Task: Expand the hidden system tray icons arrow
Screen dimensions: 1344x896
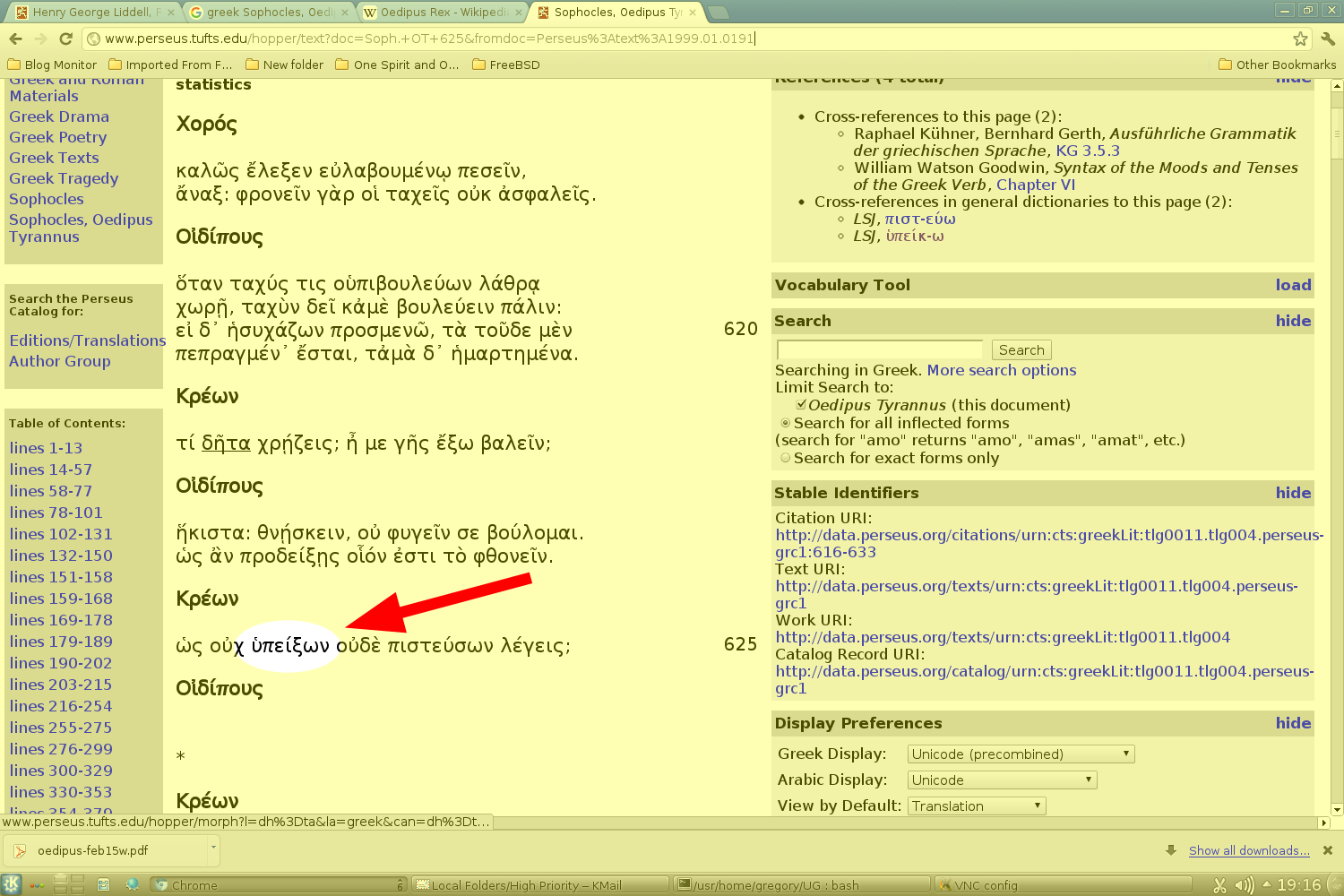Action: (1266, 884)
